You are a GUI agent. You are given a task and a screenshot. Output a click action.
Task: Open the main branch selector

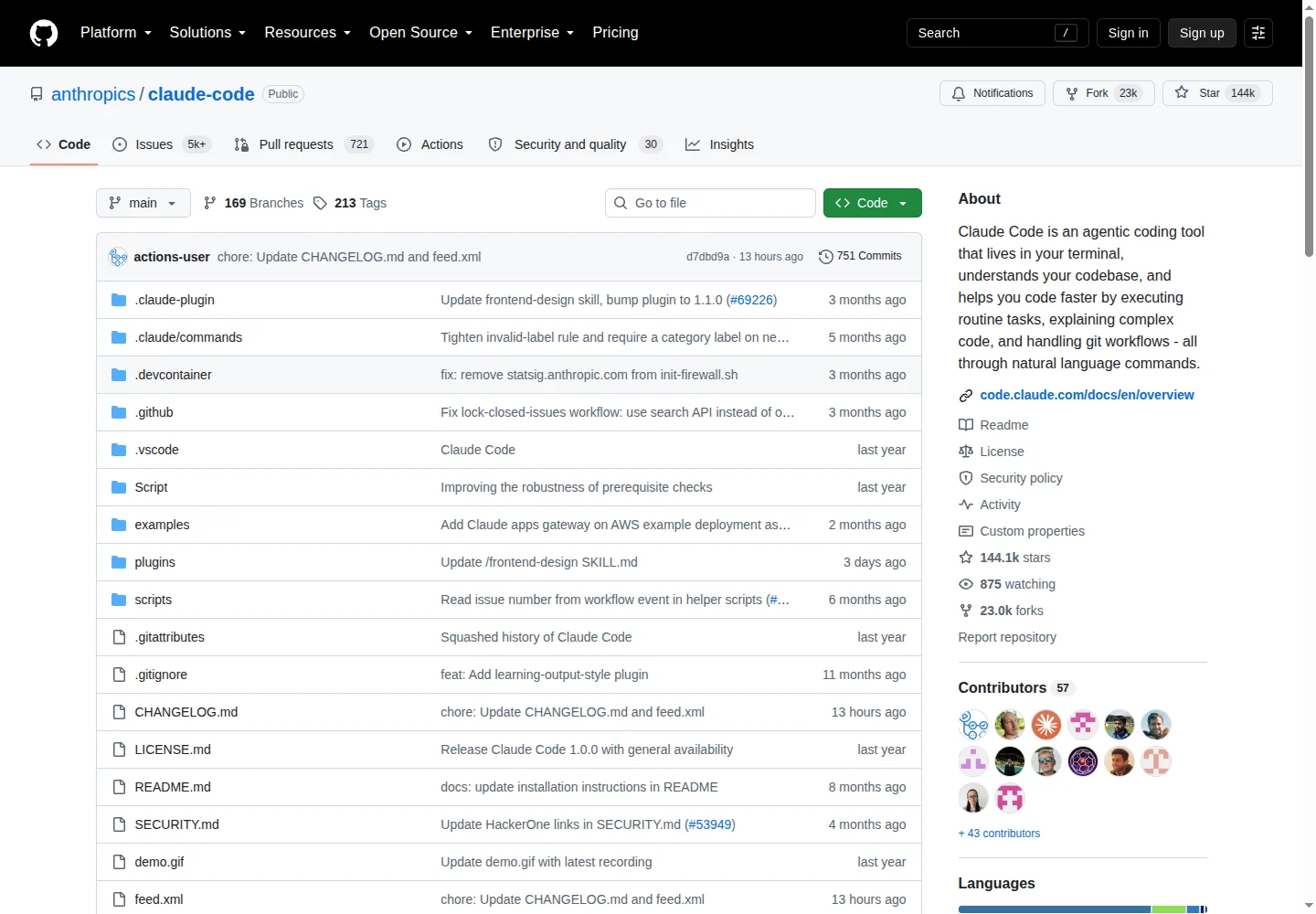coord(143,203)
